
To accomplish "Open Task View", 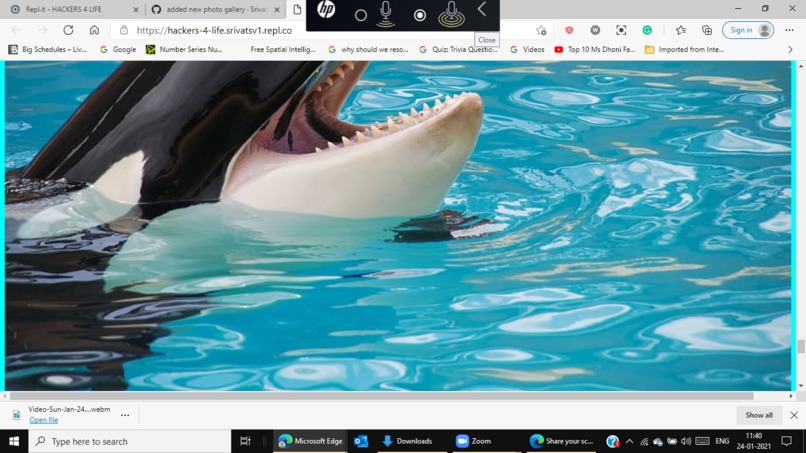I will click(246, 441).
